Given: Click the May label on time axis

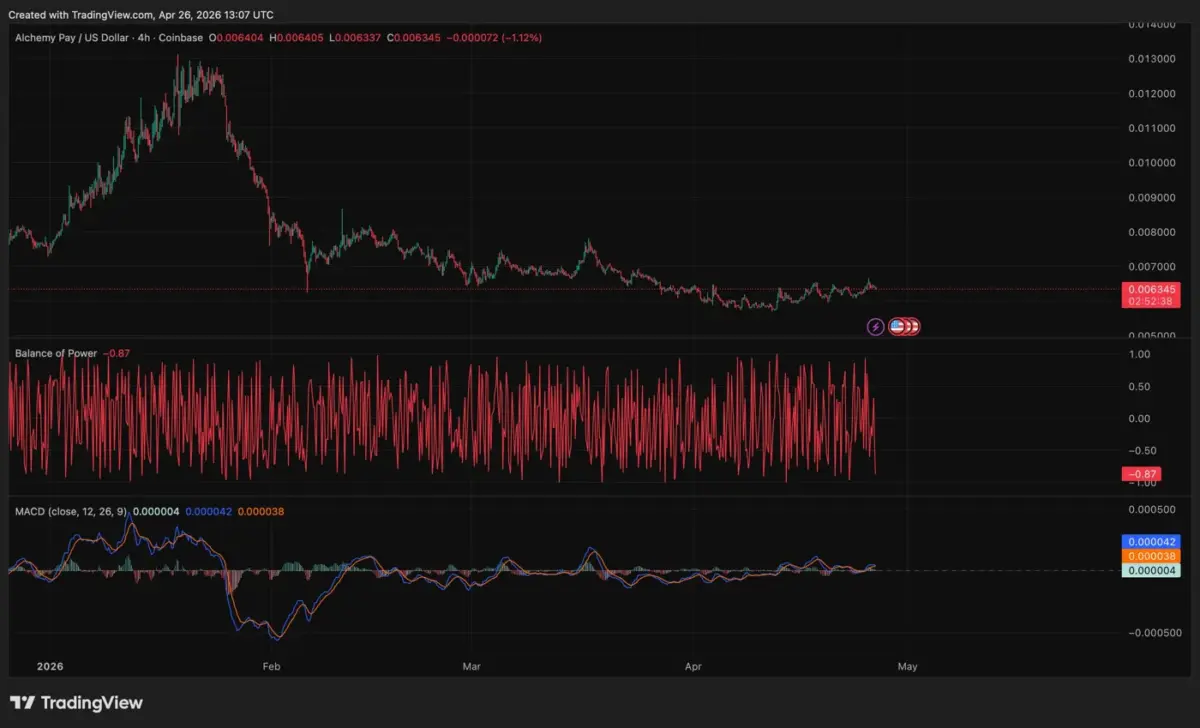Looking at the screenshot, I should tap(906, 665).
